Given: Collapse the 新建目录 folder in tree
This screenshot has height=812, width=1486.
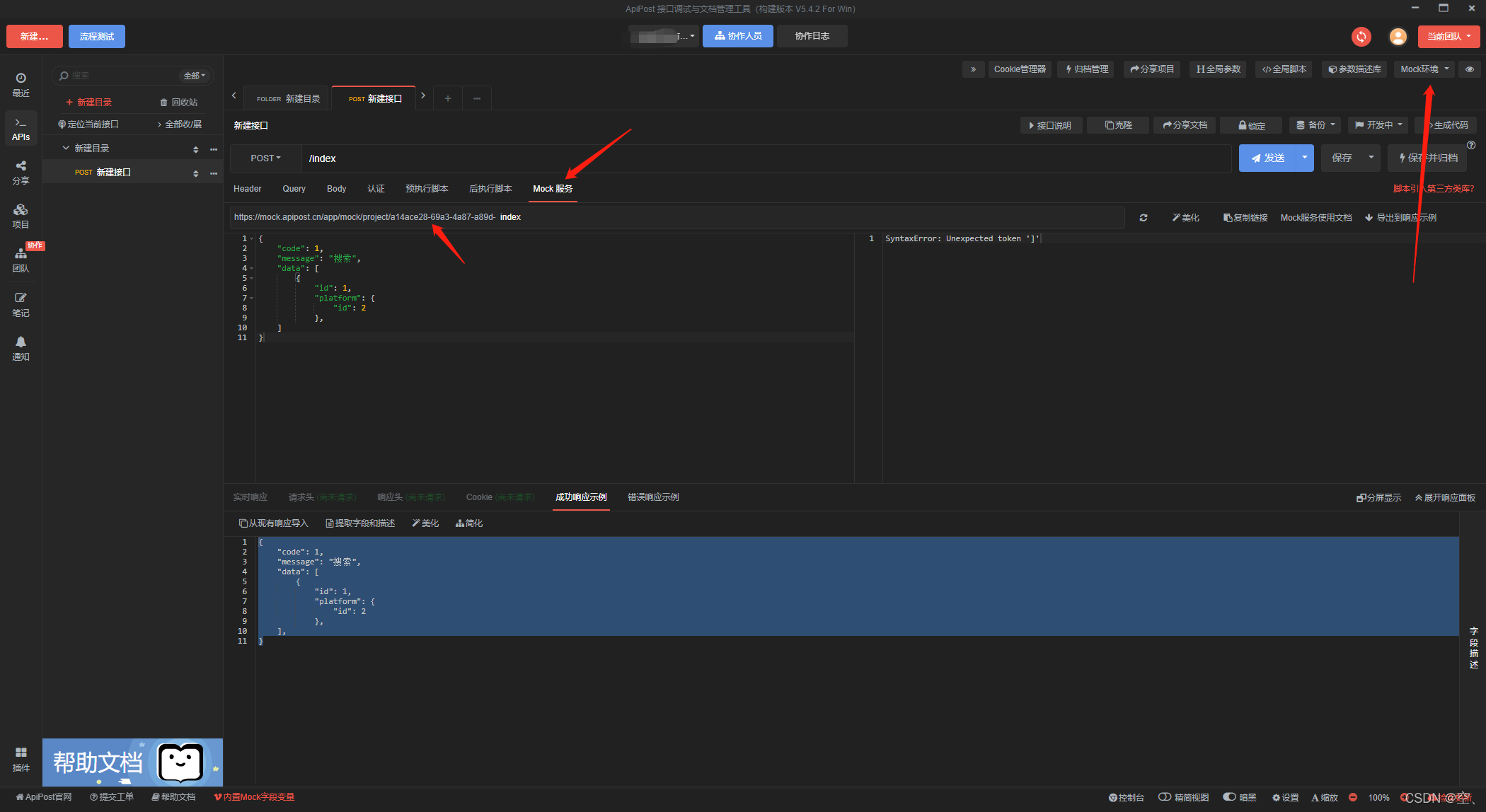Looking at the screenshot, I should (x=66, y=149).
